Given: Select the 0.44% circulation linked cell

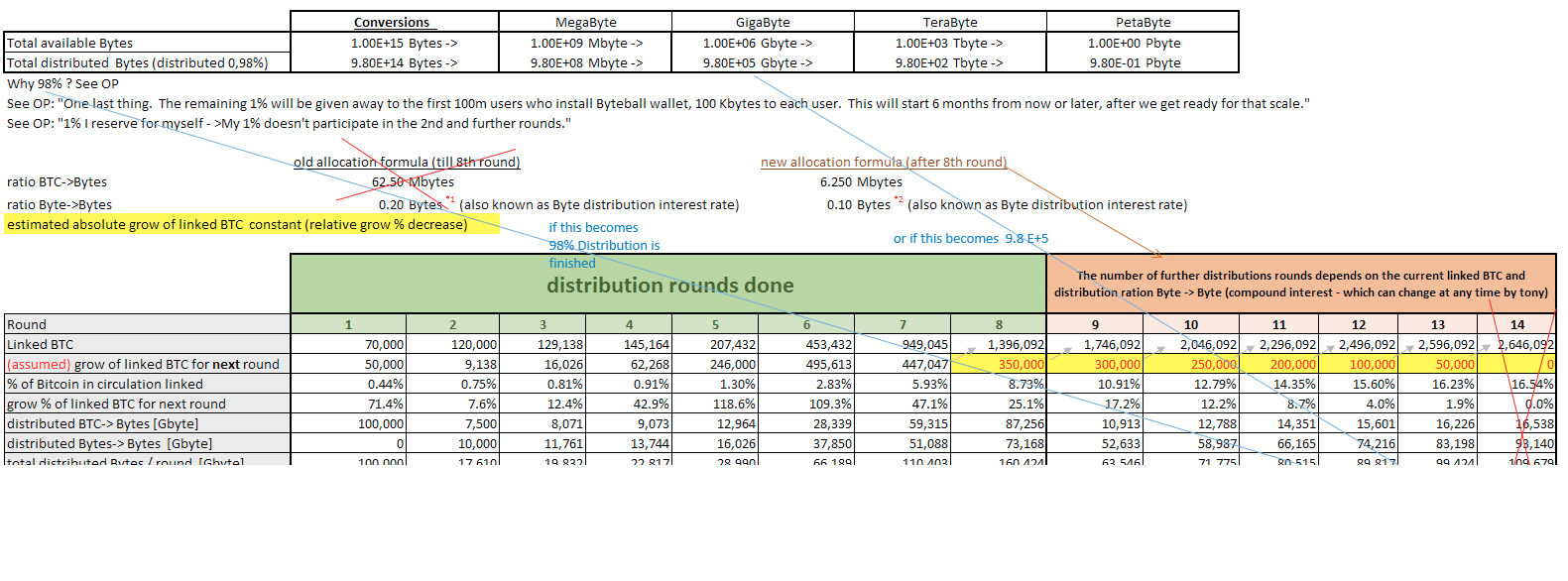Looking at the screenshot, I should pos(348,384).
